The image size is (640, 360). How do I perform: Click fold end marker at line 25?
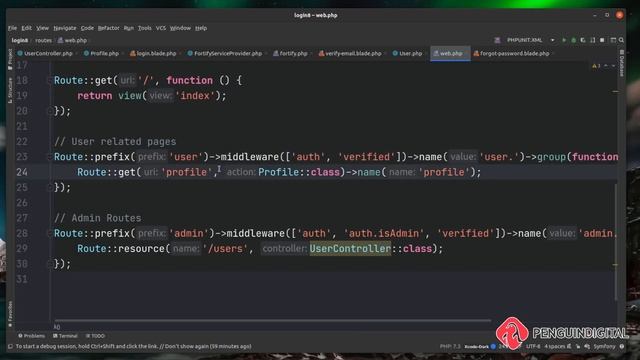coord(50,187)
